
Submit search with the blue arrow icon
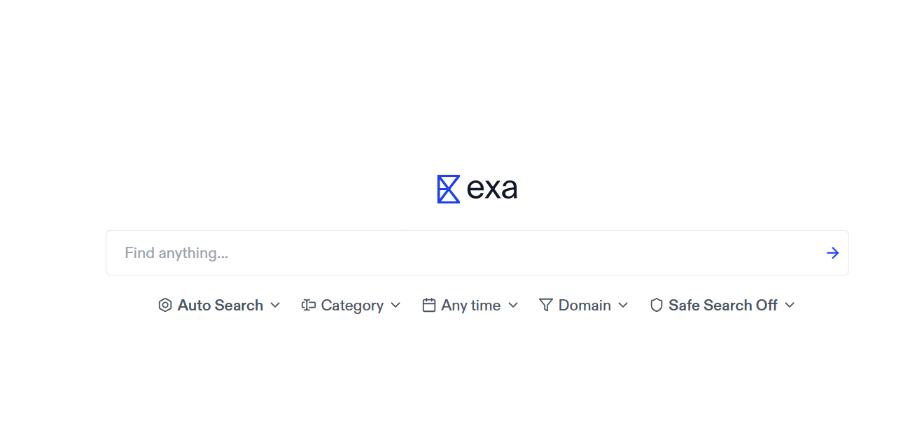(x=832, y=253)
